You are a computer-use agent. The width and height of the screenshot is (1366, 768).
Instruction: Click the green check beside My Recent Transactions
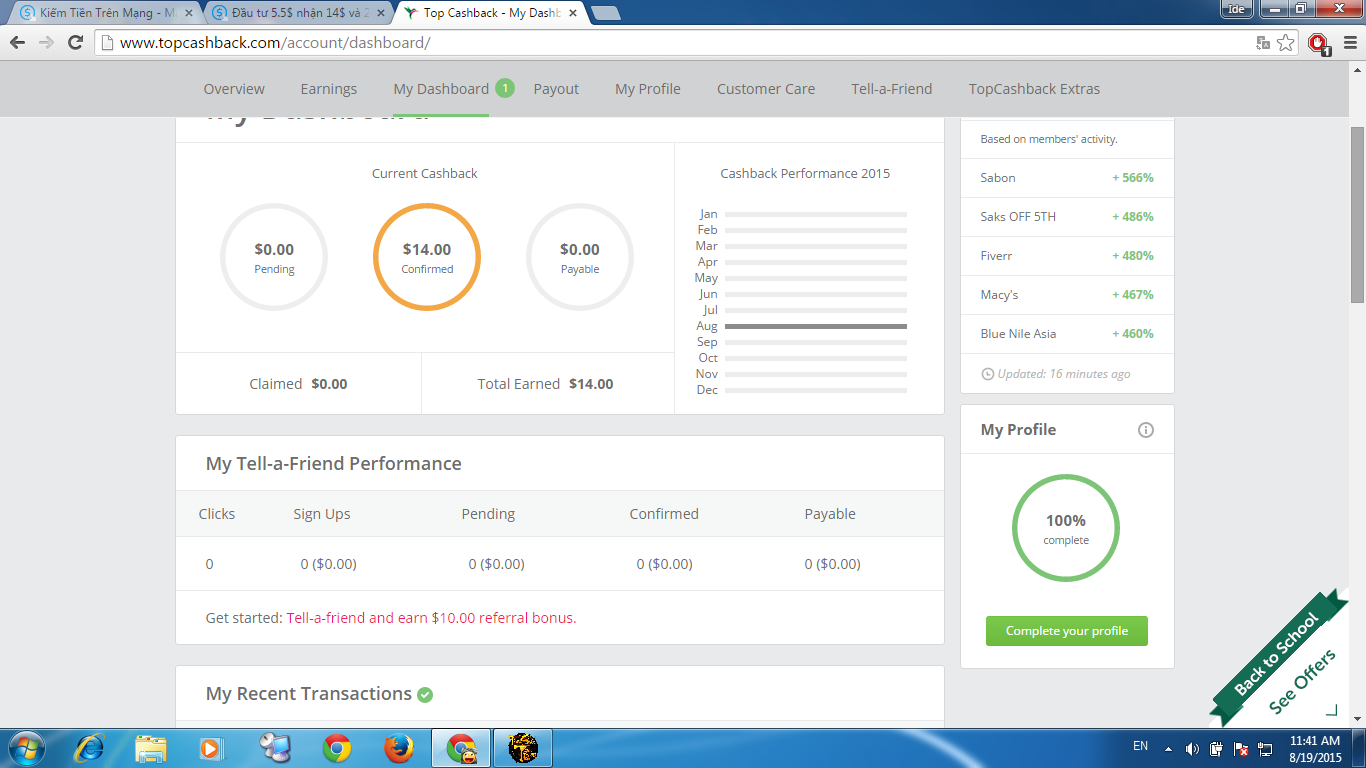(x=425, y=694)
